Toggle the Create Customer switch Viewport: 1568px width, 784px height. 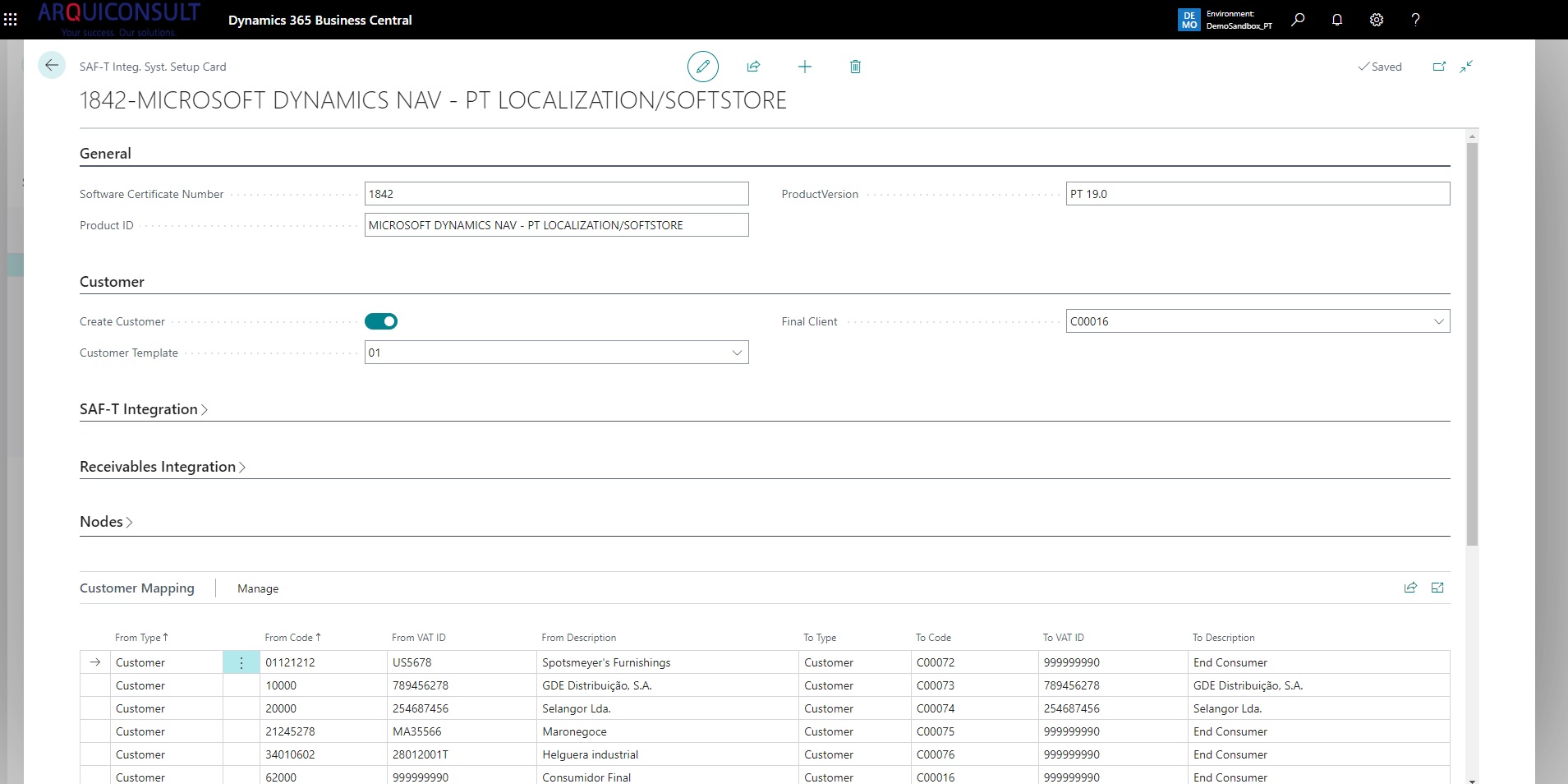[x=381, y=321]
